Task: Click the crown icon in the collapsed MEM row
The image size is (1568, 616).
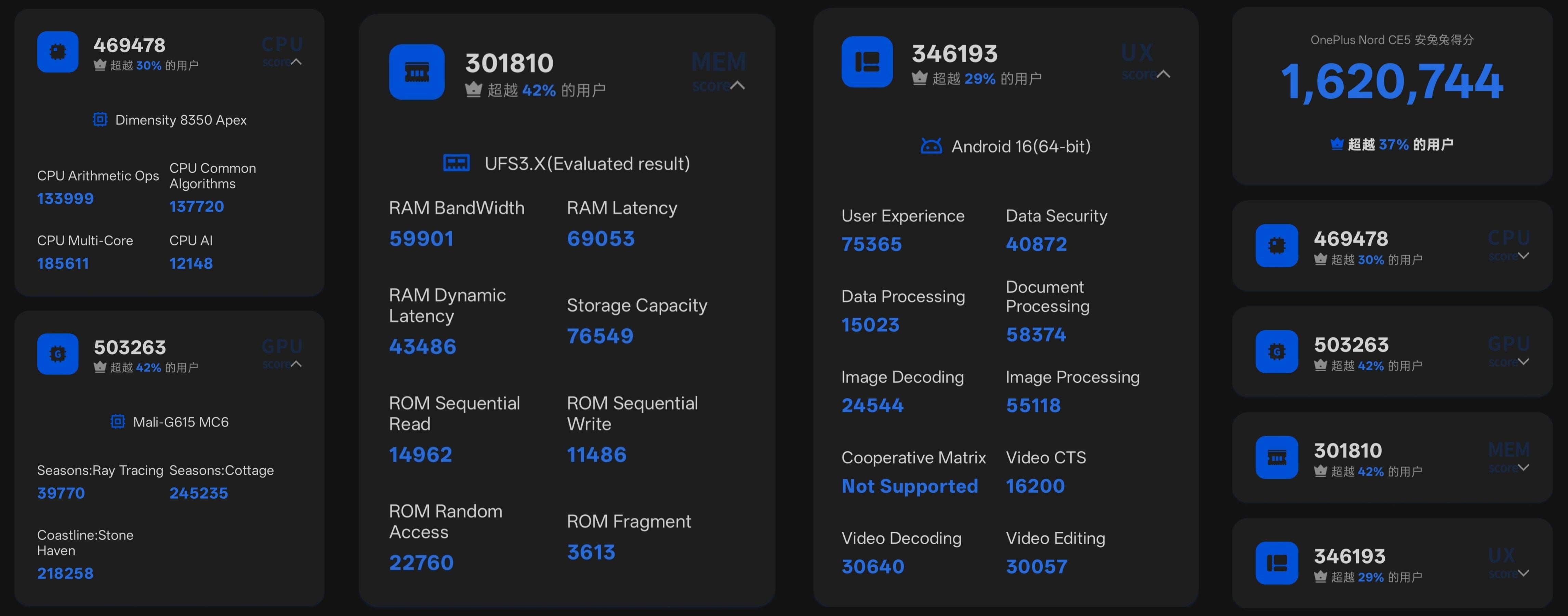Action: click(x=1320, y=471)
